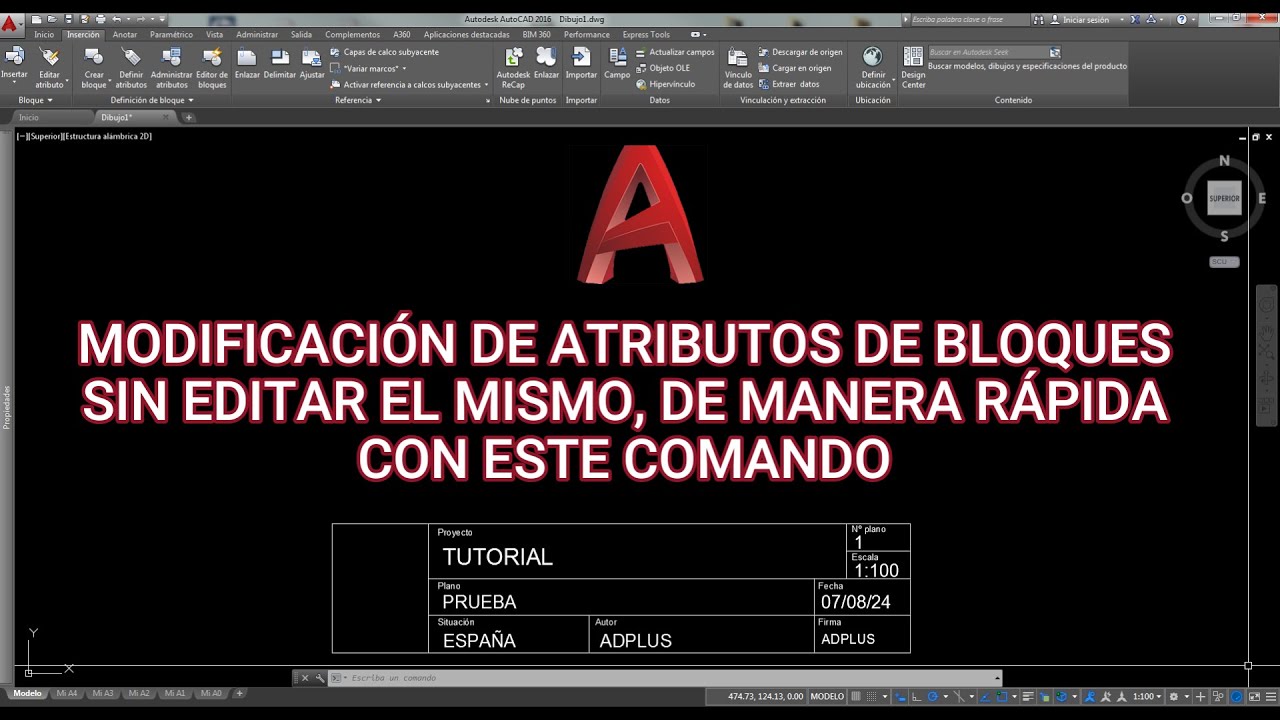Image resolution: width=1280 pixels, height=720 pixels.
Task: Toggle annotation visibility in status bar
Action: point(1089,696)
